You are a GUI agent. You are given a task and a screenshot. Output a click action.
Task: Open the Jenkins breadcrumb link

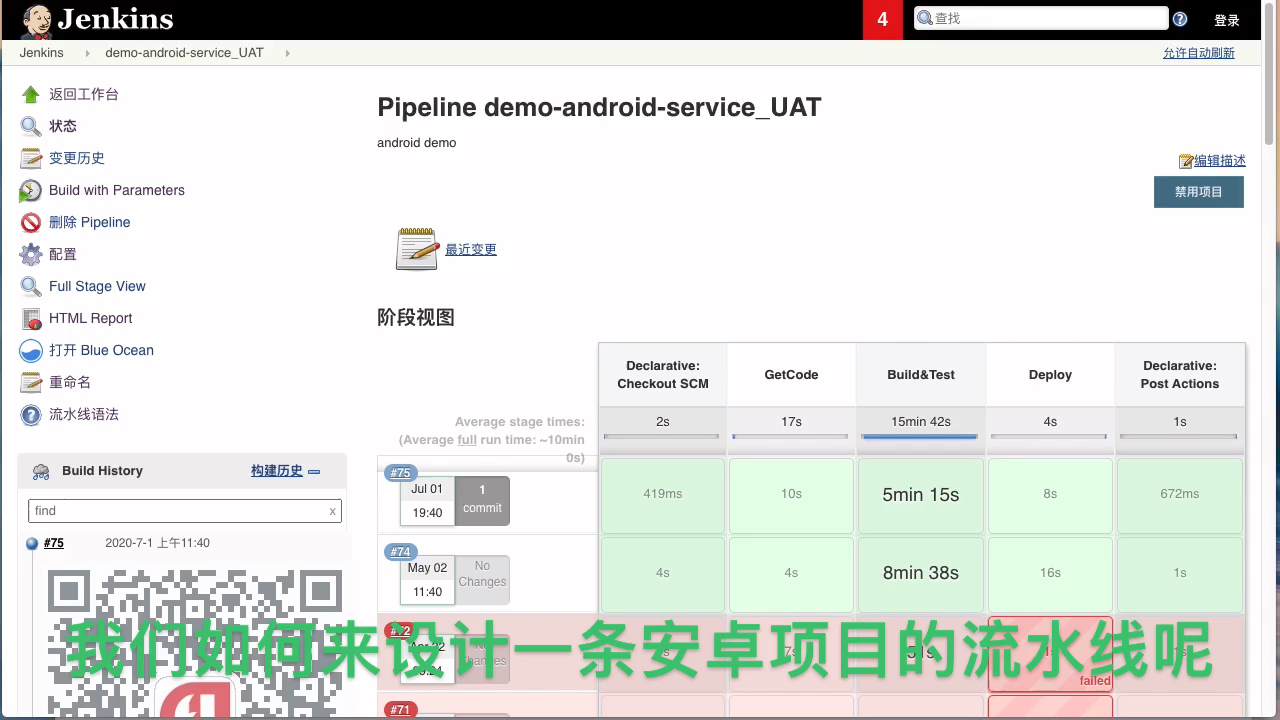41,53
